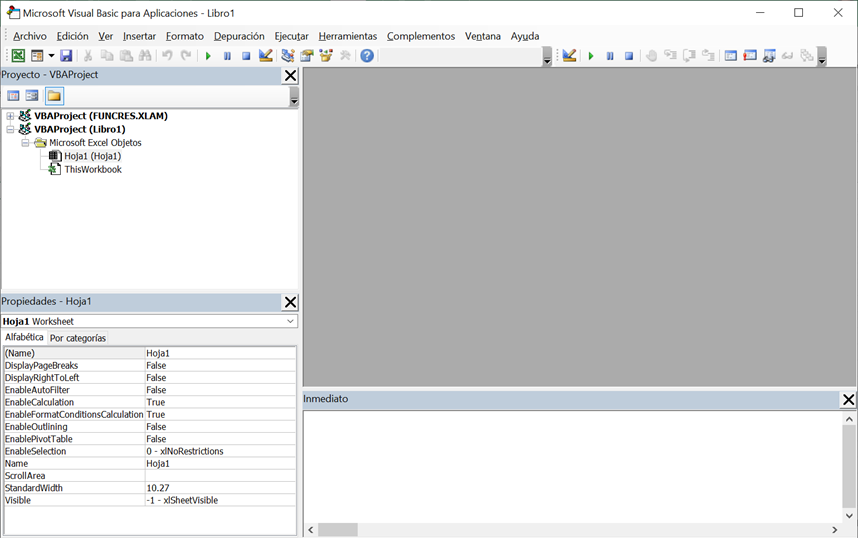Click the Toolbox hammer-and-wrench icon
The image size is (858, 538).
click(345, 55)
